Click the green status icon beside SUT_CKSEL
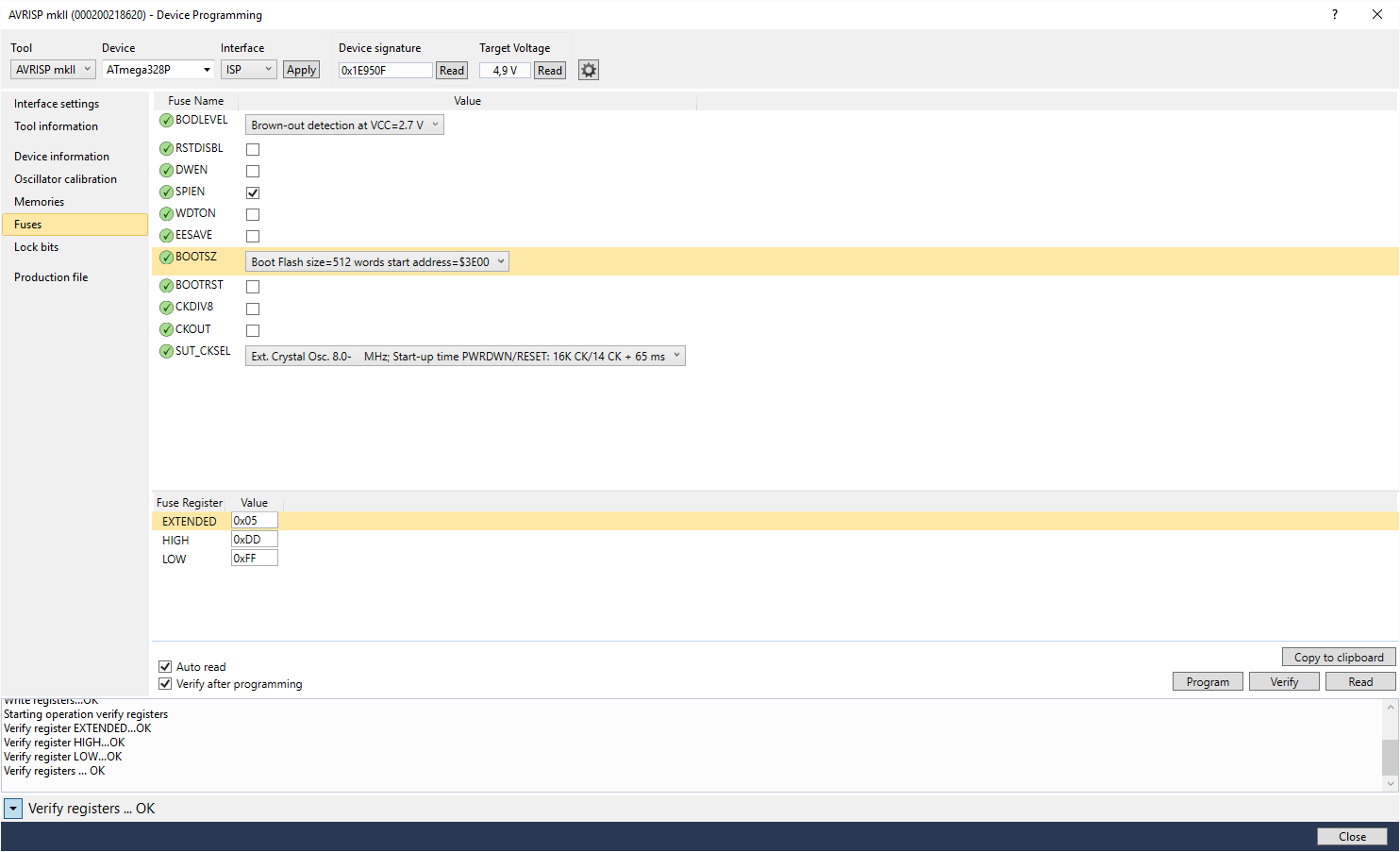The image size is (1400, 852). tap(166, 351)
